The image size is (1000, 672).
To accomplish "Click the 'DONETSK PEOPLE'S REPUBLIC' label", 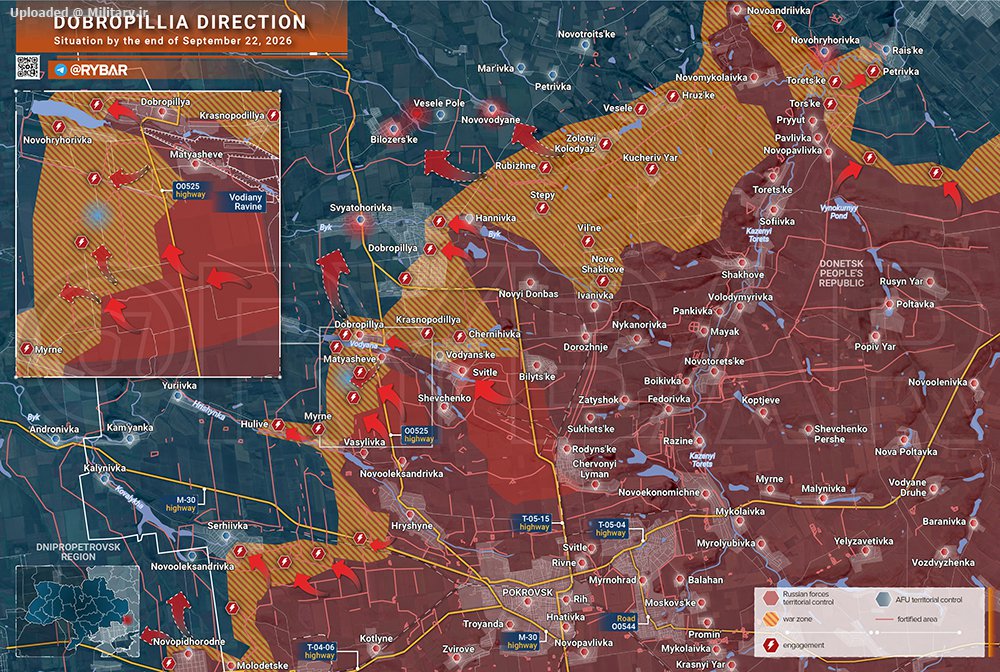I will [841, 273].
